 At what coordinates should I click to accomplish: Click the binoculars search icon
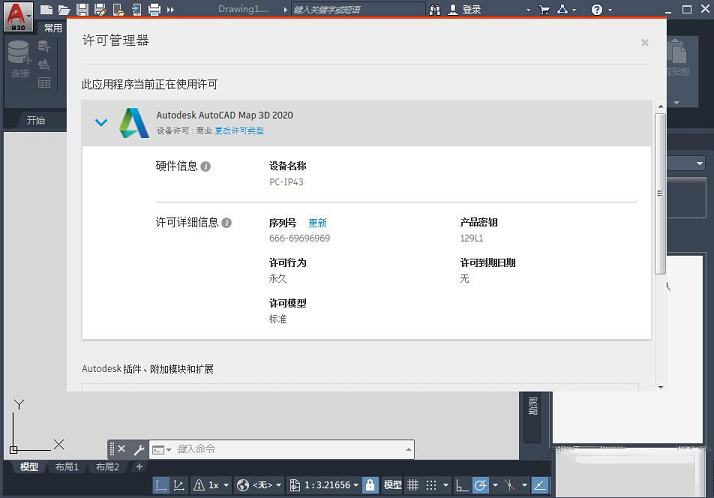(x=435, y=10)
